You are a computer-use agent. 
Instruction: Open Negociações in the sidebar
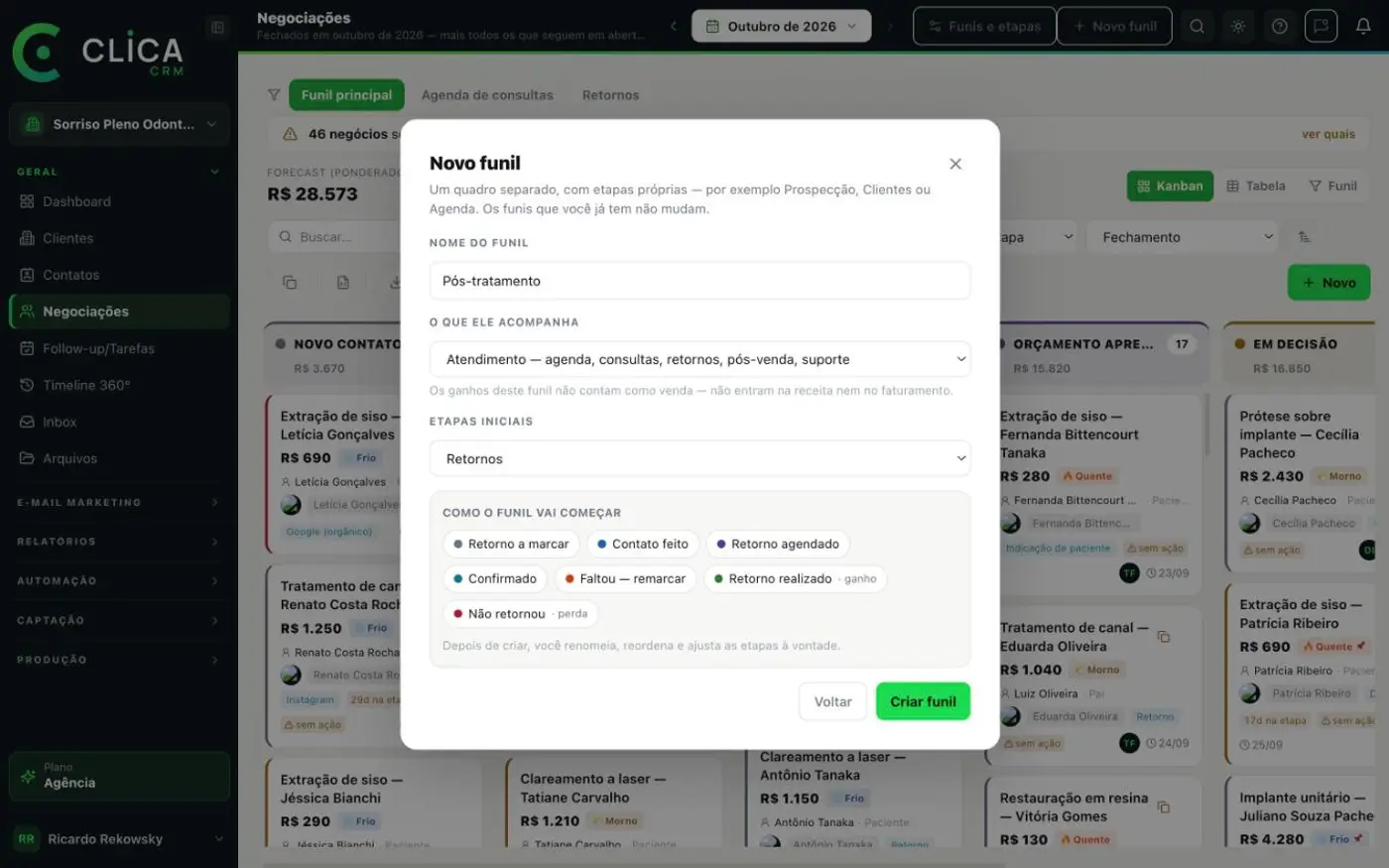(119, 311)
